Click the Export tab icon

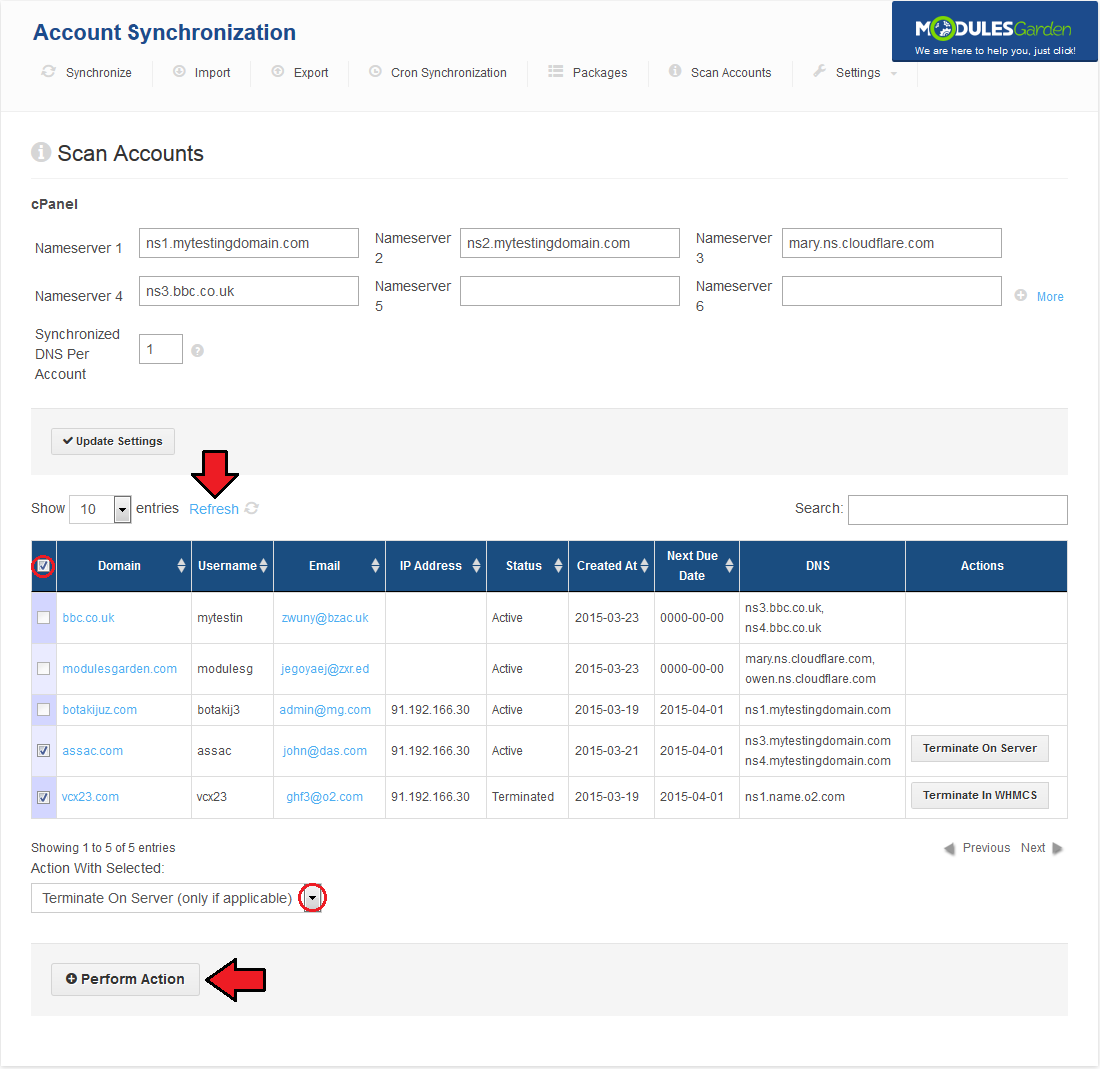coord(278,72)
